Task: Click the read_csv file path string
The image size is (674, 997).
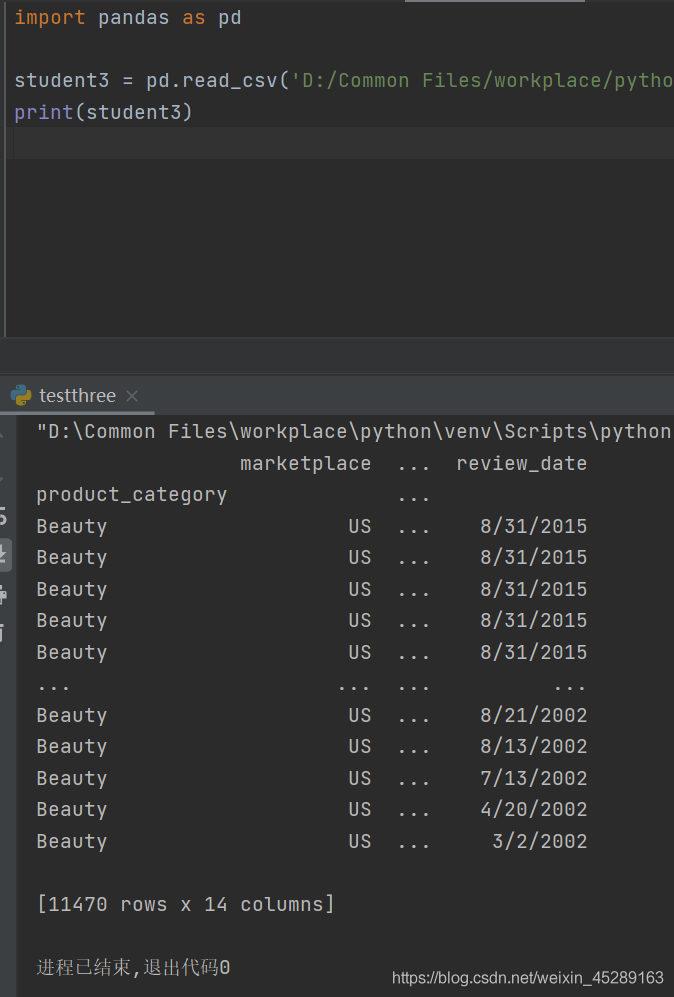Action: [481, 81]
